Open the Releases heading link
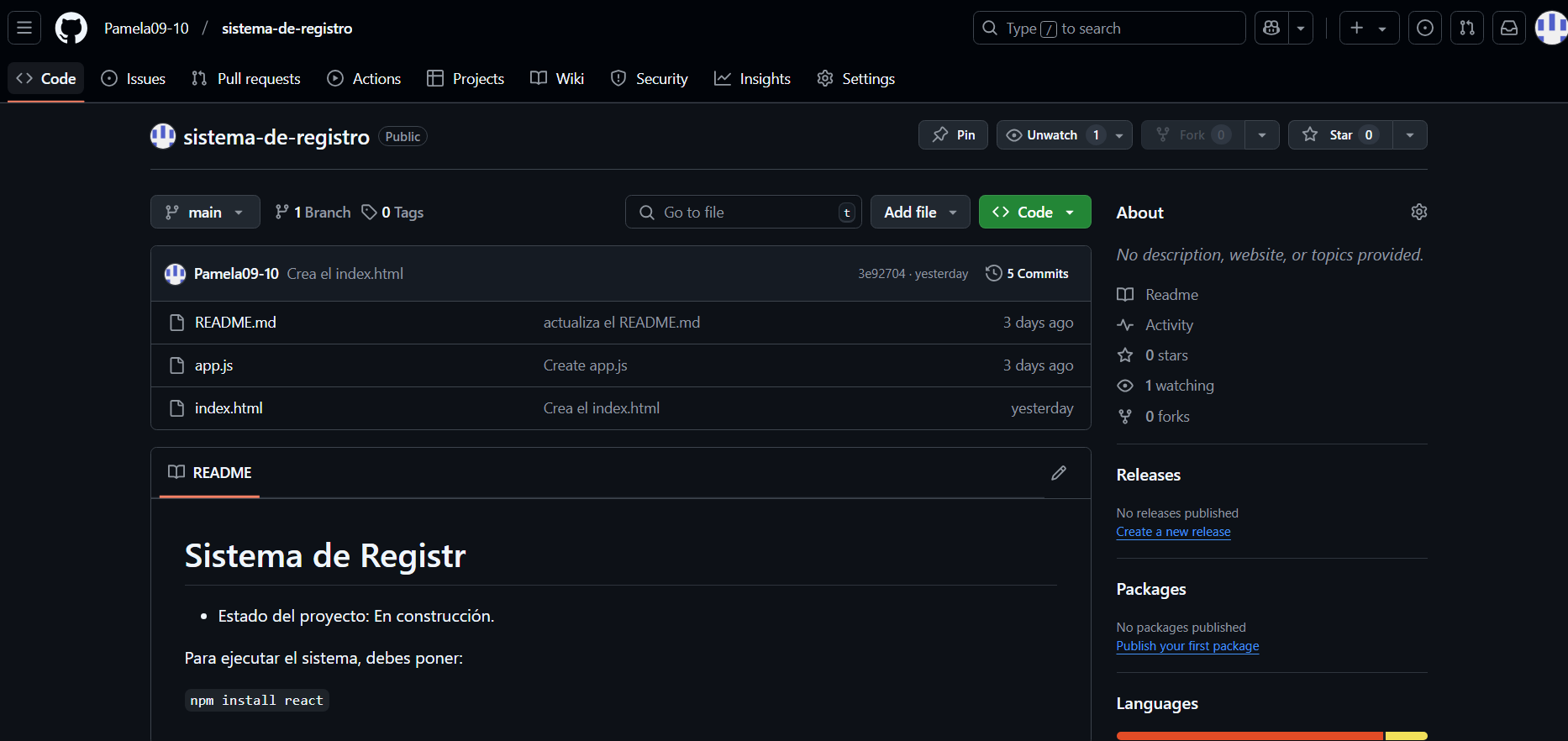The image size is (1568, 741). (1149, 475)
